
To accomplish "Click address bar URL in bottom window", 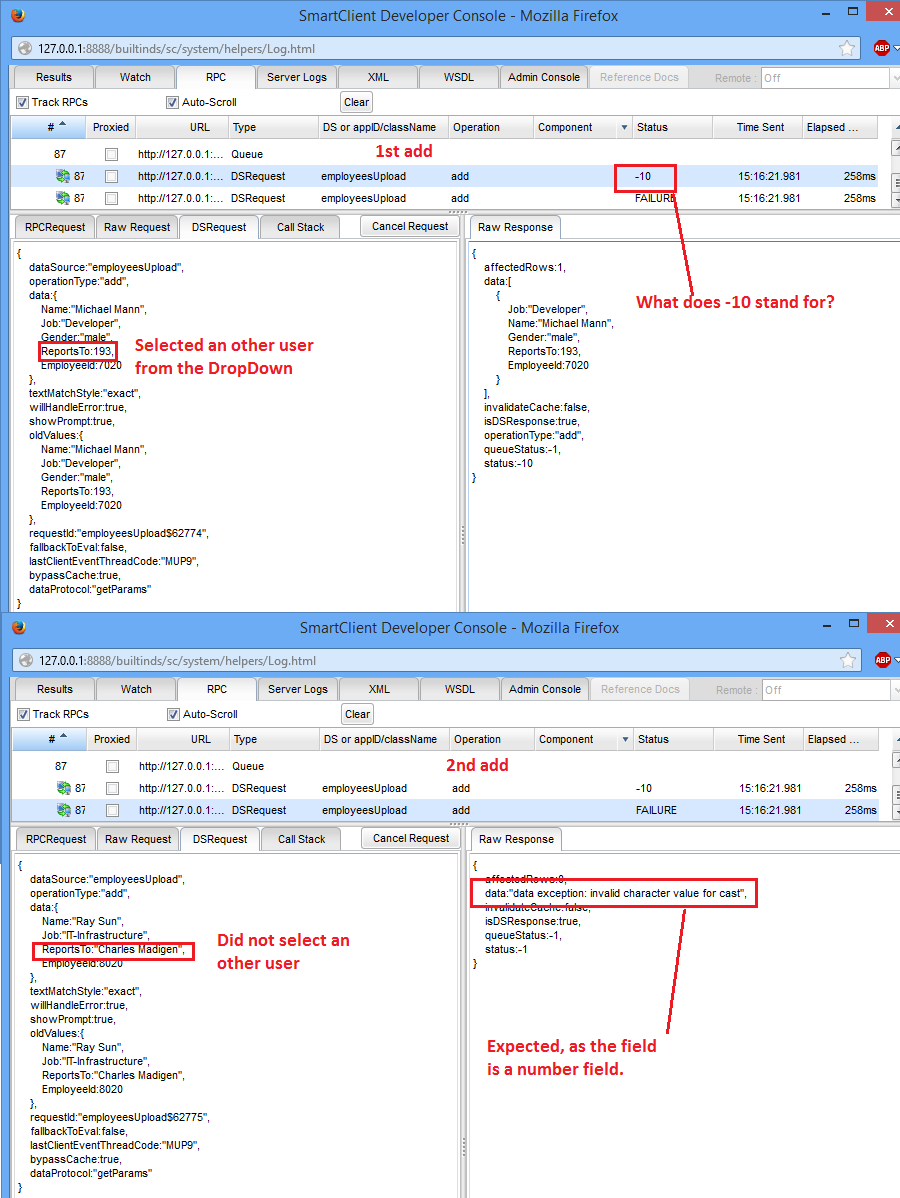I will point(177,661).
